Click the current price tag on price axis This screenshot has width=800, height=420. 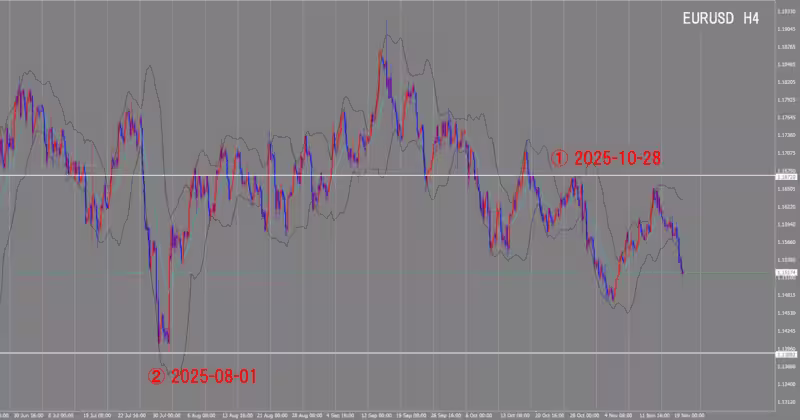(x=786, y=272)
